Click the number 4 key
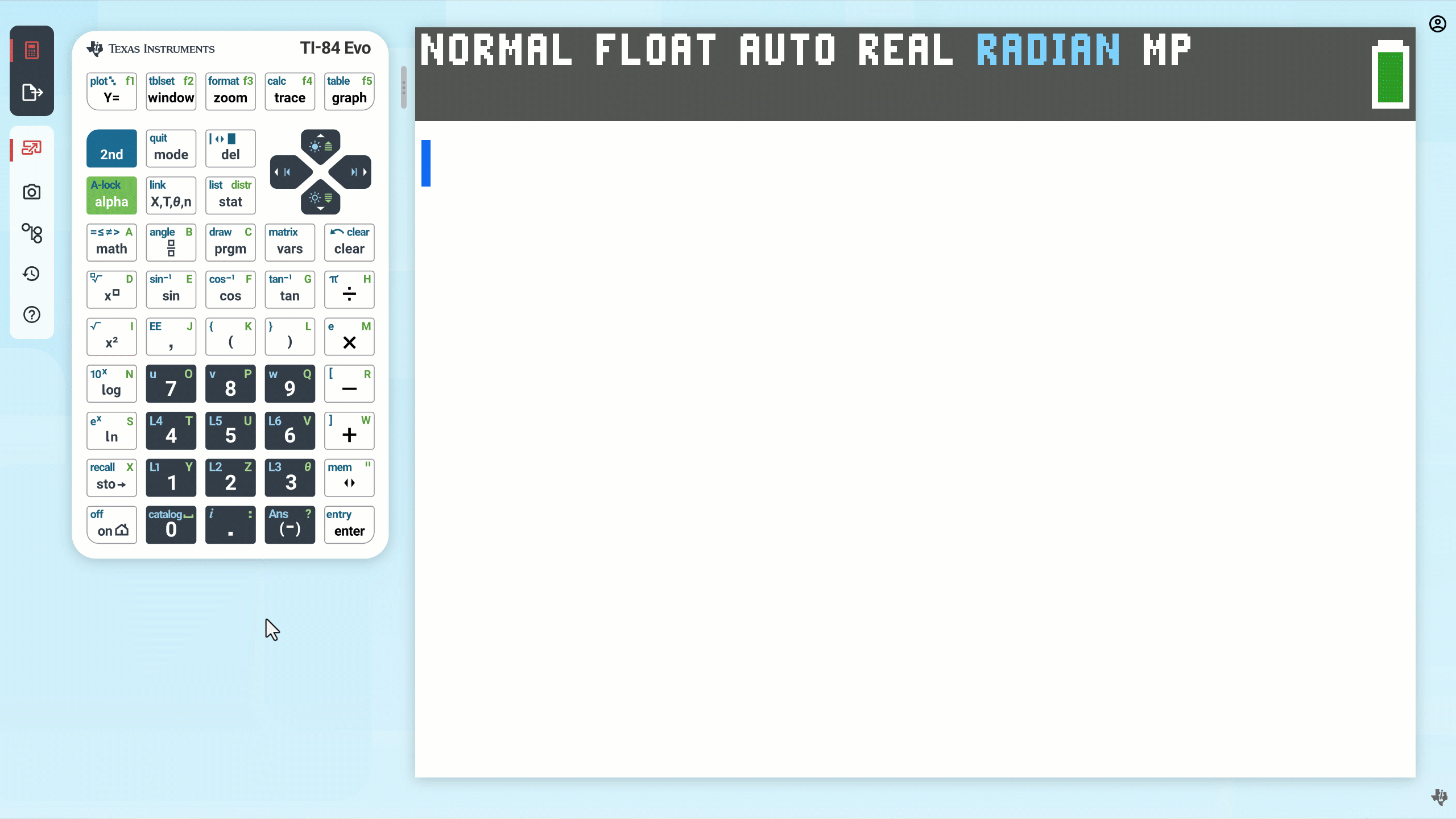This screenshot has width=1456, height=819. [x=171, y=431]
